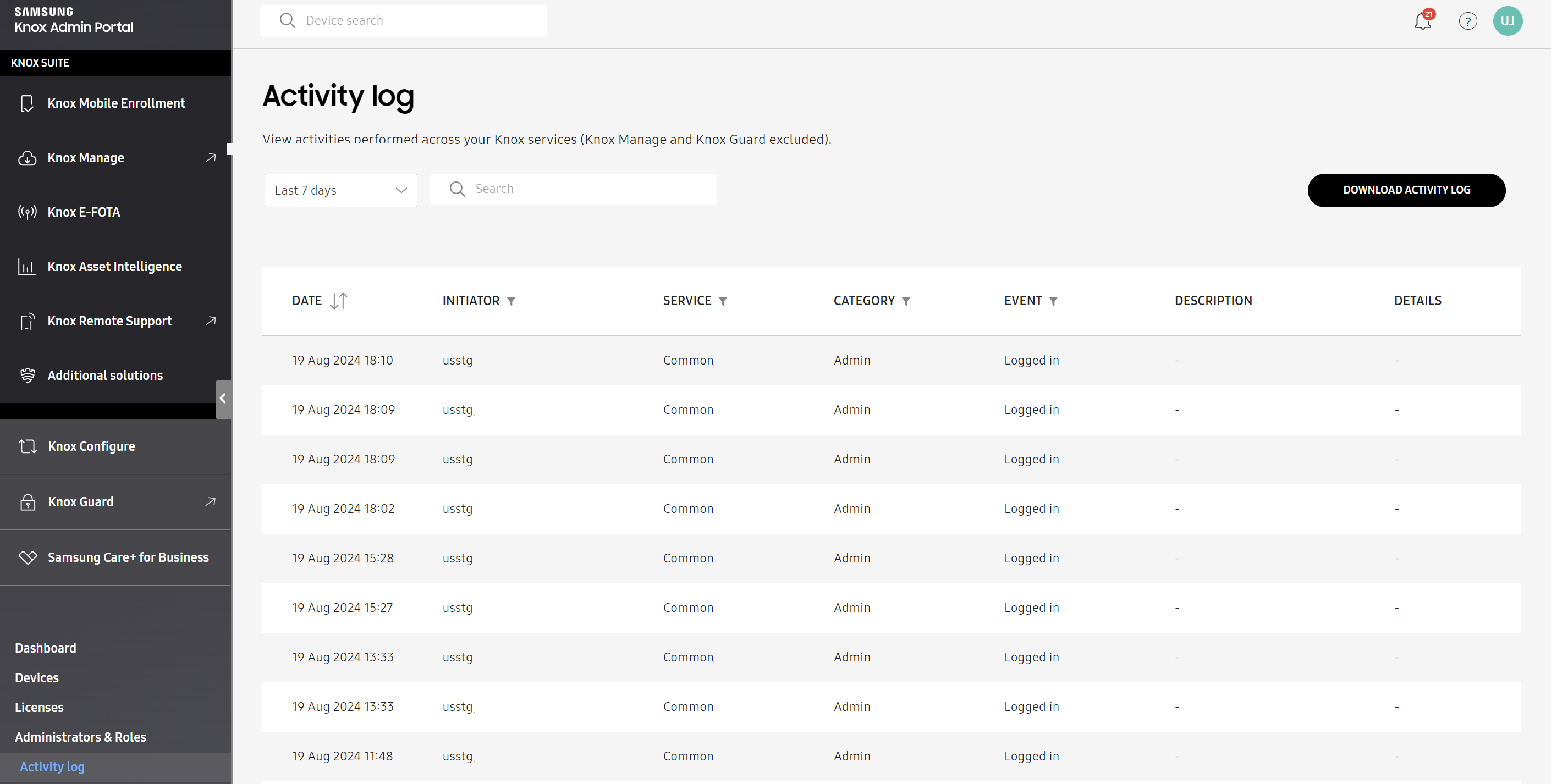
Task: Click the Device search input field
Action: click(x=403, y=21)
